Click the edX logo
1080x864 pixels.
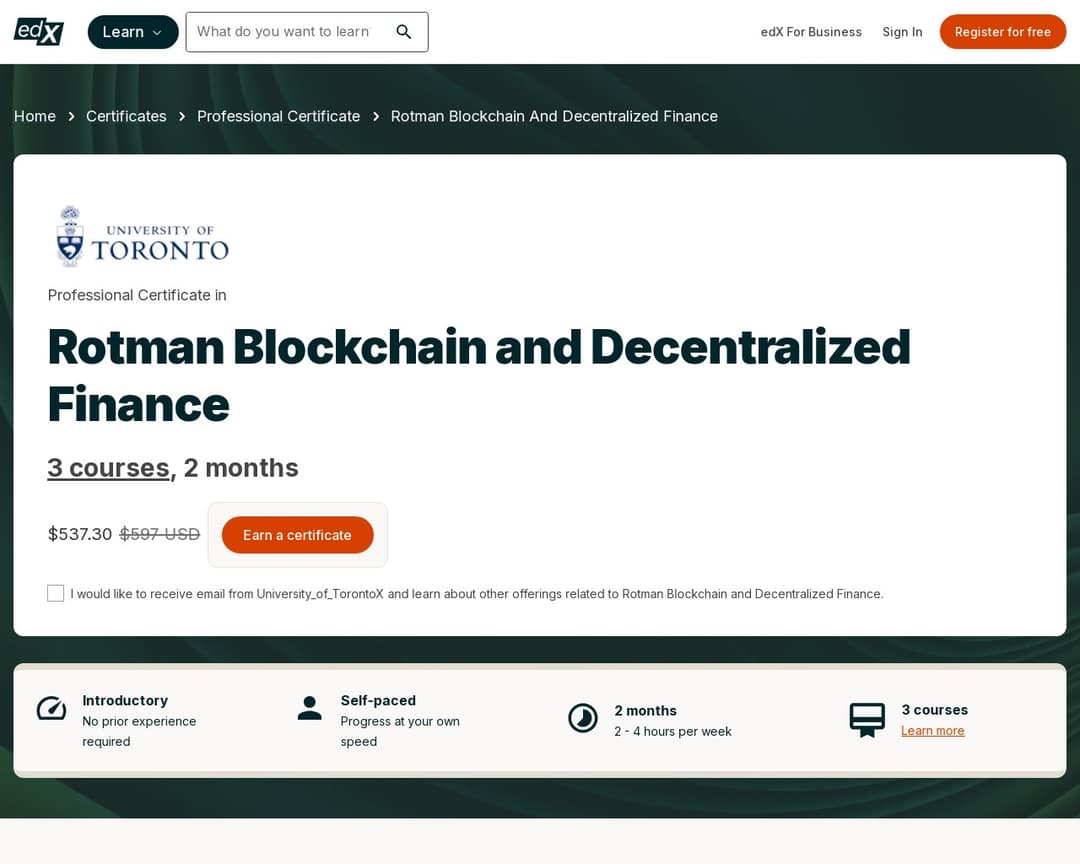(x=37, y=31)
